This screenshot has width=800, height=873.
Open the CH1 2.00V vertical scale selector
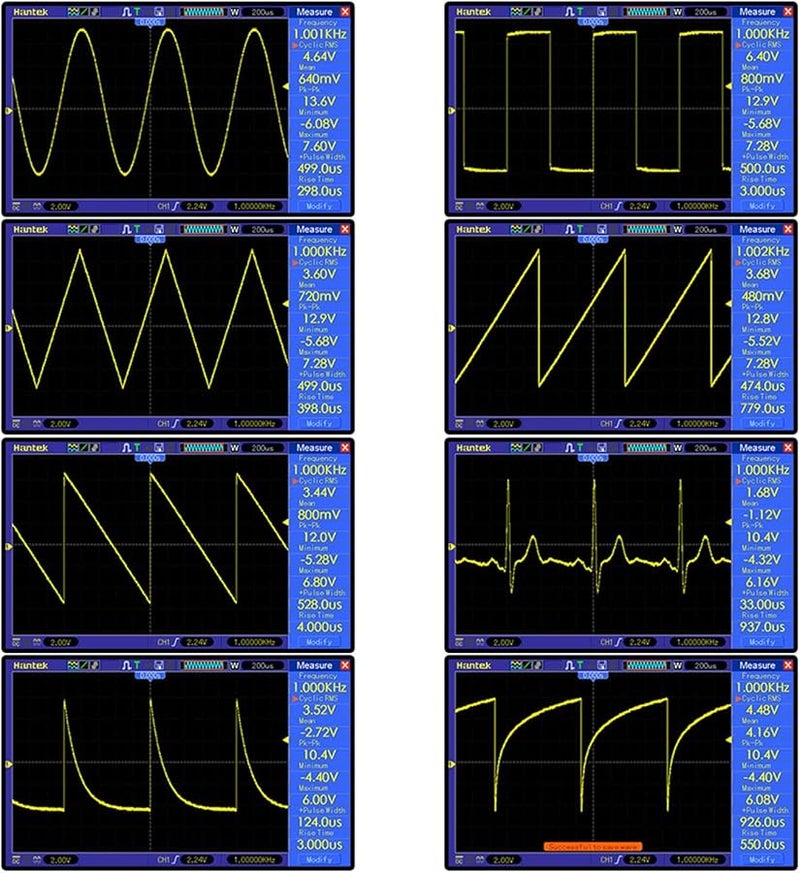(x=62, y=207)
